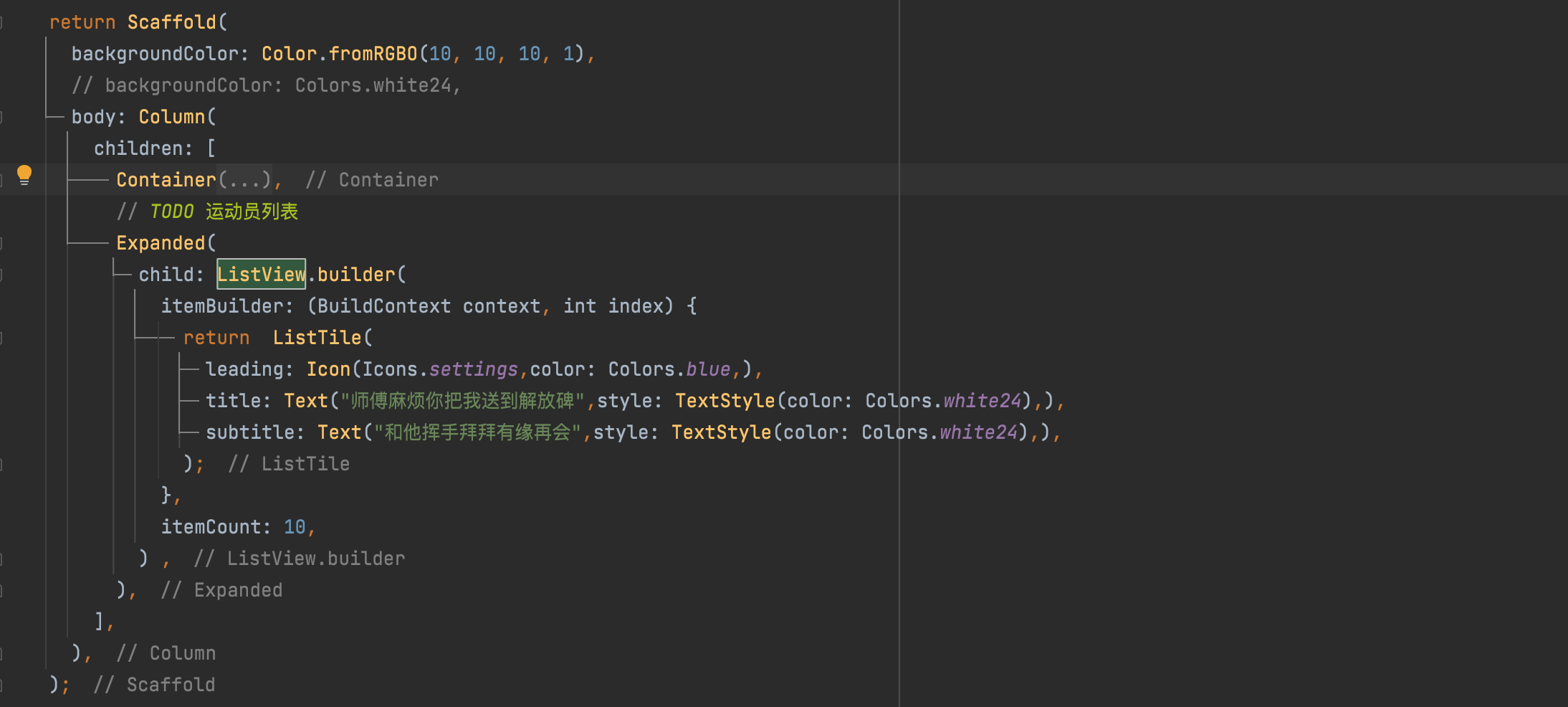The height and width of the screenshot is (707, 1568).
Task: Click the 'Expanded(' widget name
Action: pos(166,242)
